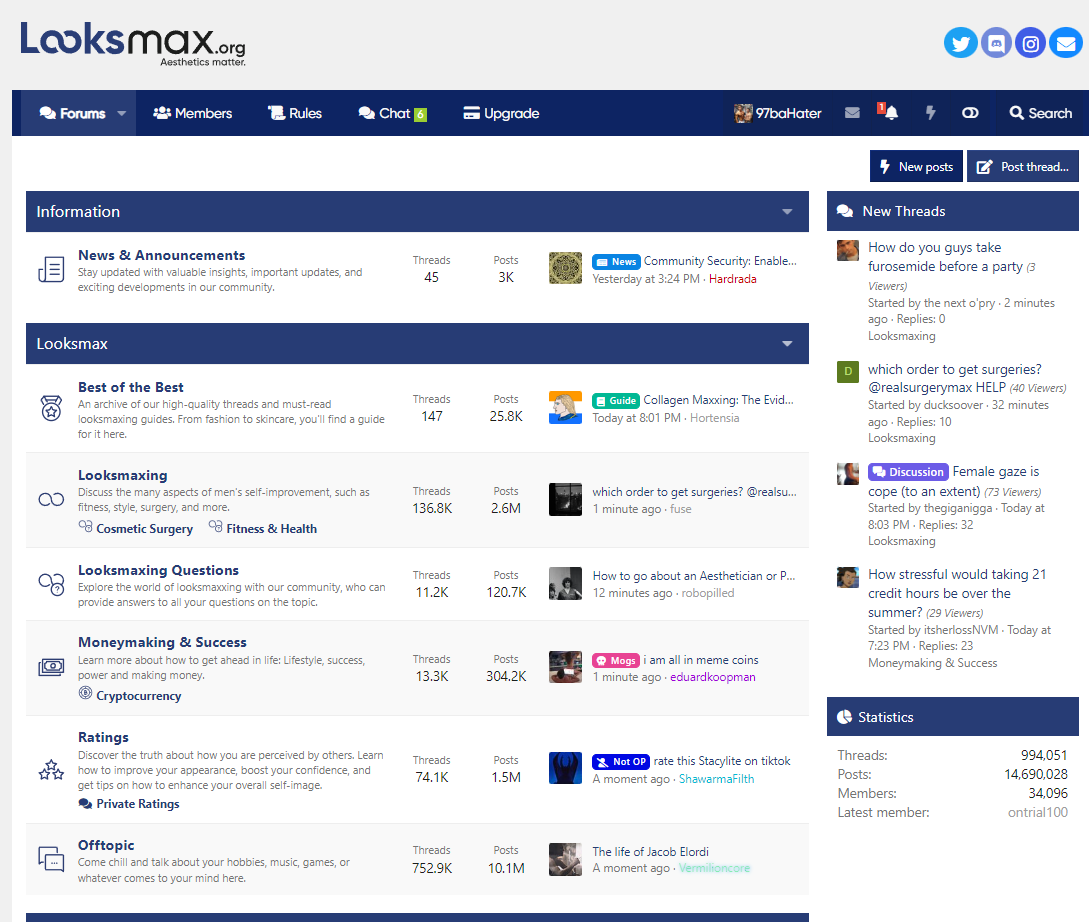Open the Cryptocurrency subforum link
Viewport: 1089px width, 922px height.
[x=138, y=696]
